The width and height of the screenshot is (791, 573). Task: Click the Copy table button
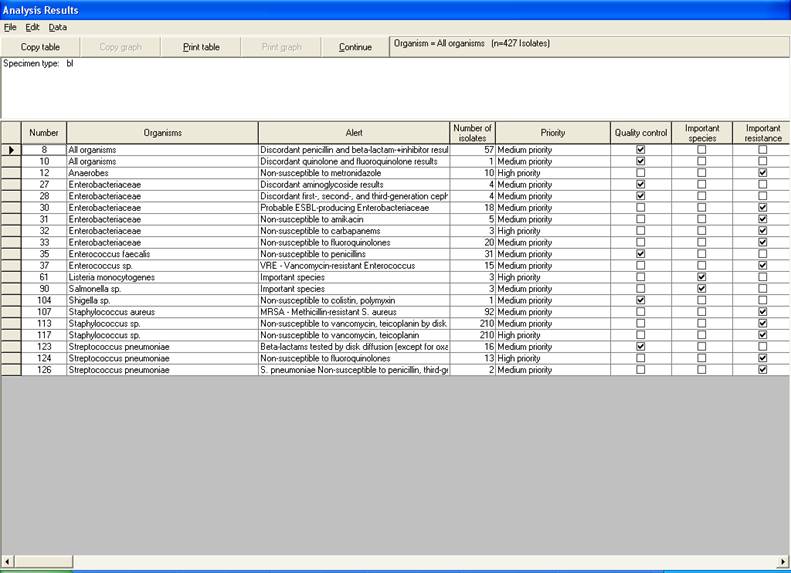click(x=40, y=47)
